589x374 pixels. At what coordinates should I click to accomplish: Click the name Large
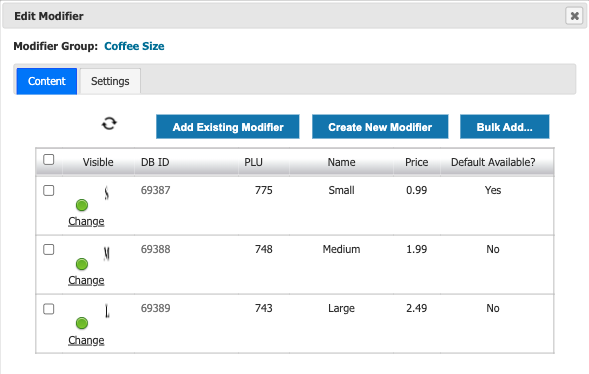[x=341, y=309]
